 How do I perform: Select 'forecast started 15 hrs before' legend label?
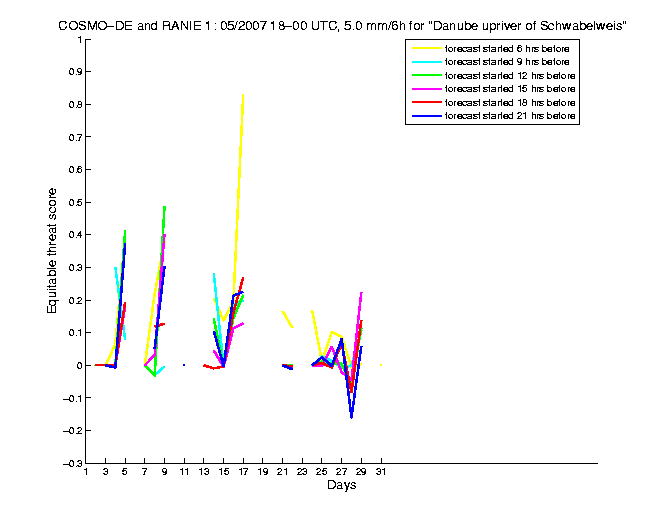[x=512, y=90]
